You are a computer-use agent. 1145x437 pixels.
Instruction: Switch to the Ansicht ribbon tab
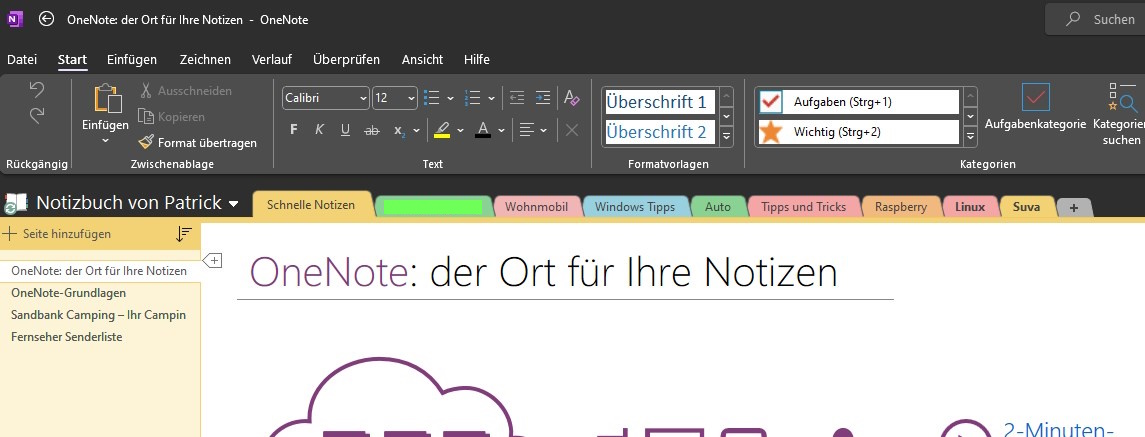(x=422, y=60)
